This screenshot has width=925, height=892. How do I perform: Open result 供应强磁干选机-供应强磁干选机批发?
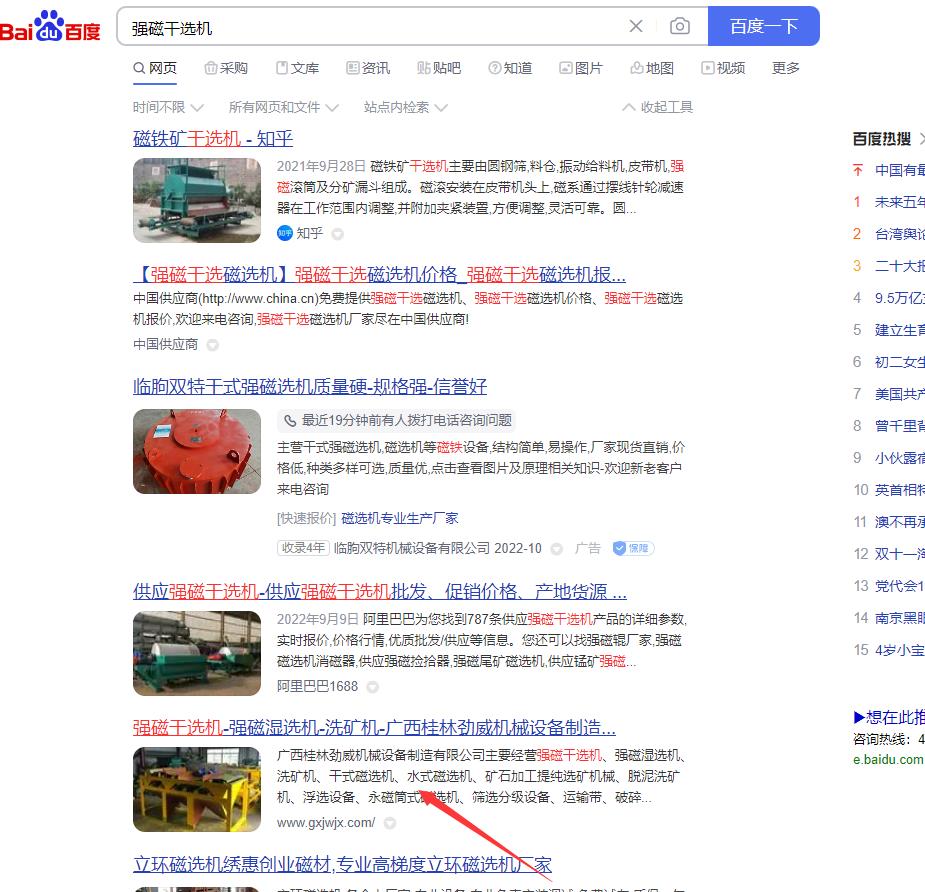tap(380, 592)
